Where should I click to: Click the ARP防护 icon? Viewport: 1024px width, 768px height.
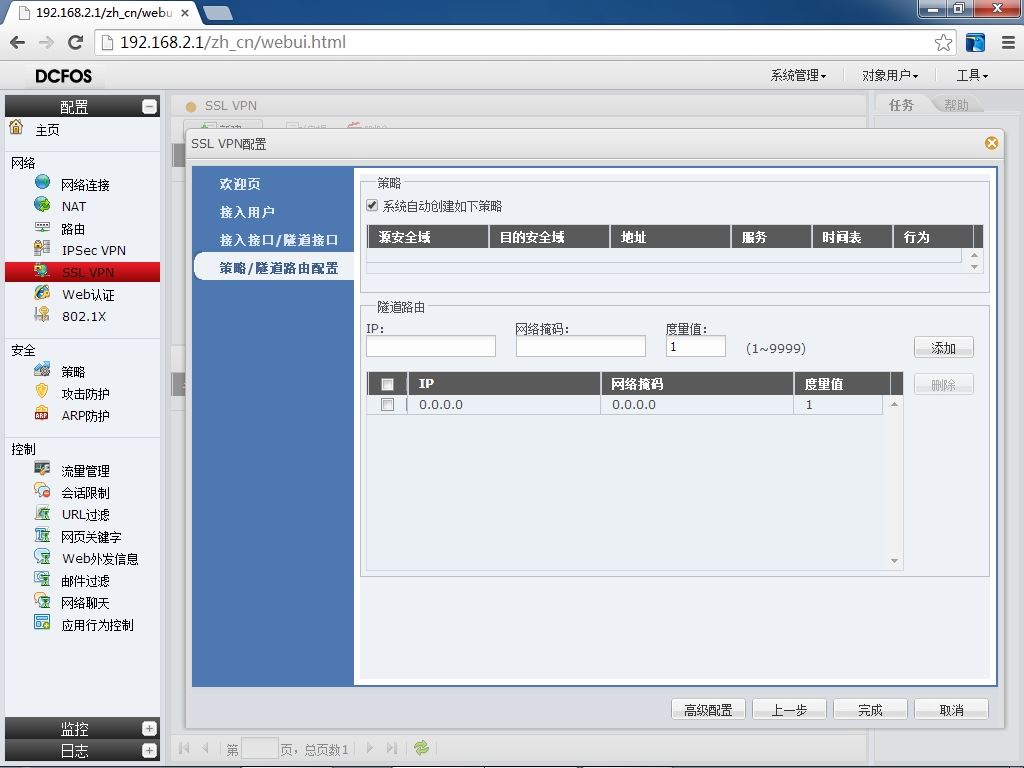tap(42, 414)
